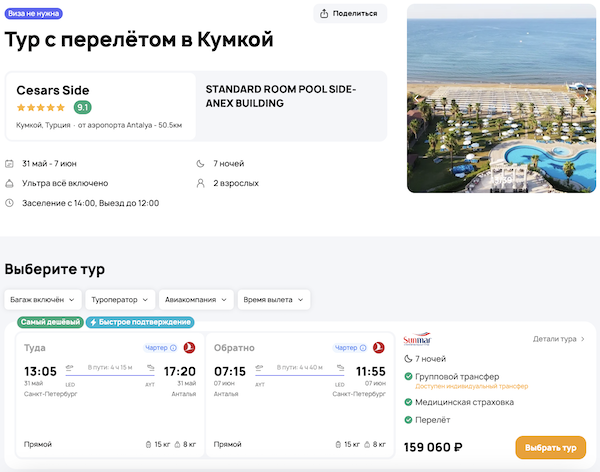Expand the Время вылета filter dropdown
Image resolution: width=600 pixels, height=472 pixels.
point(274,299)
